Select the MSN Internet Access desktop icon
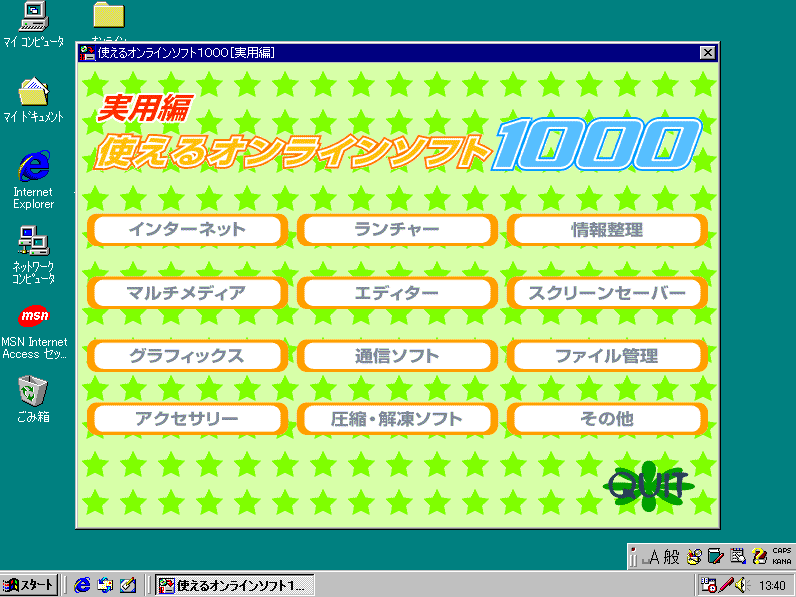This screenshot has width=796, height=597. pos(34,332)
